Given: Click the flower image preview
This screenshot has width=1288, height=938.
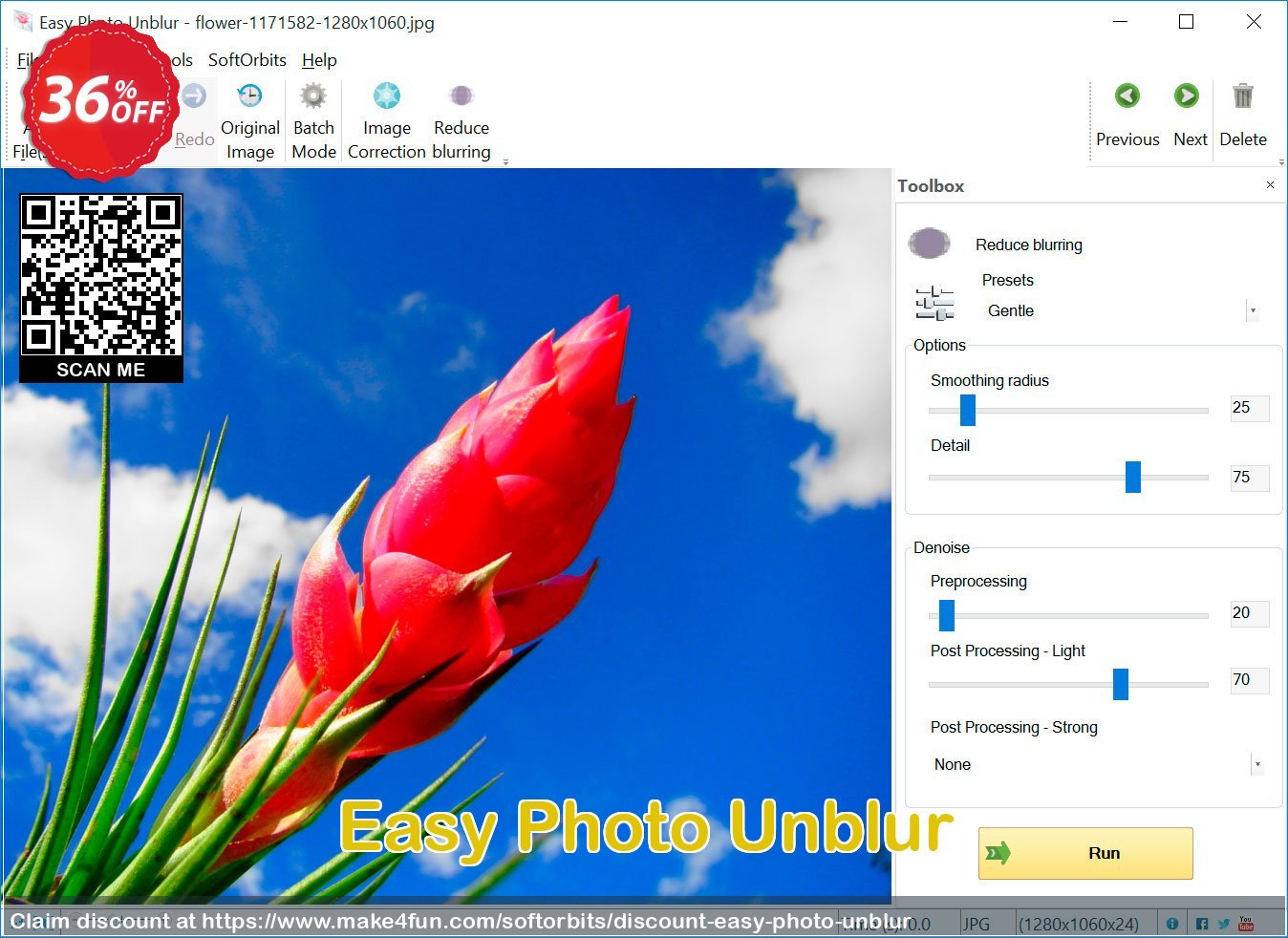Looking at the screenshot, I should point(446,535).
